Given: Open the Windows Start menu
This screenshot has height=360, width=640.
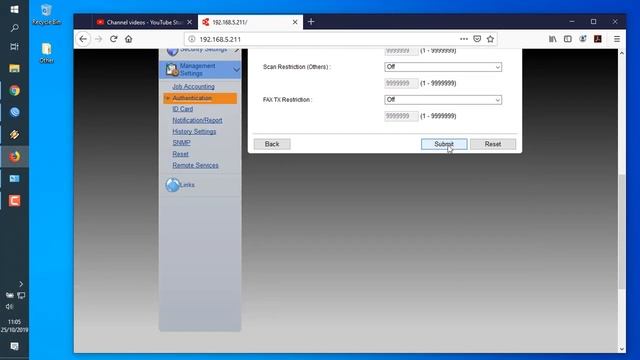Looking at the screenshot, I should (x=14, y=9).
